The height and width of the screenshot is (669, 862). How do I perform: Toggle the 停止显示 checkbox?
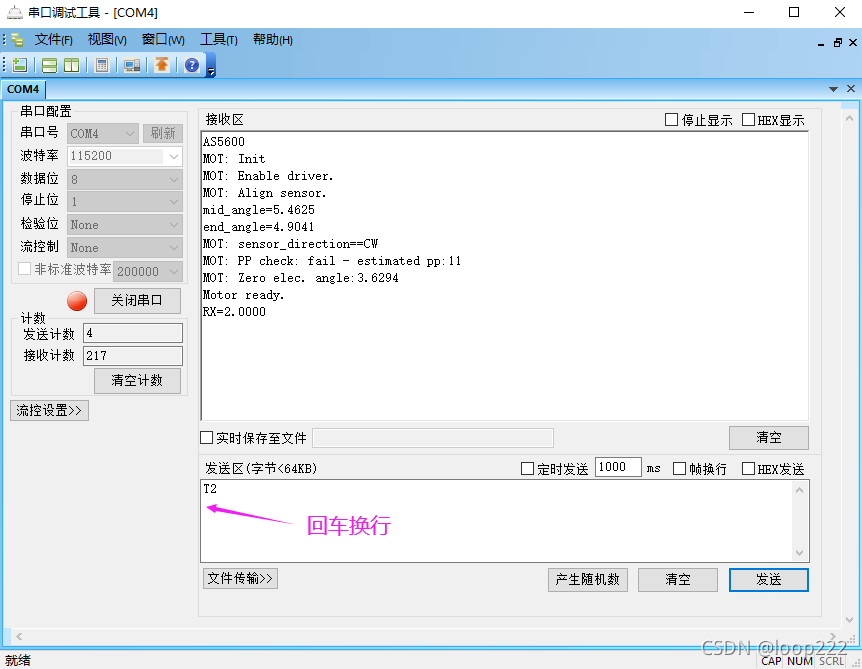[x=671, y=119]
